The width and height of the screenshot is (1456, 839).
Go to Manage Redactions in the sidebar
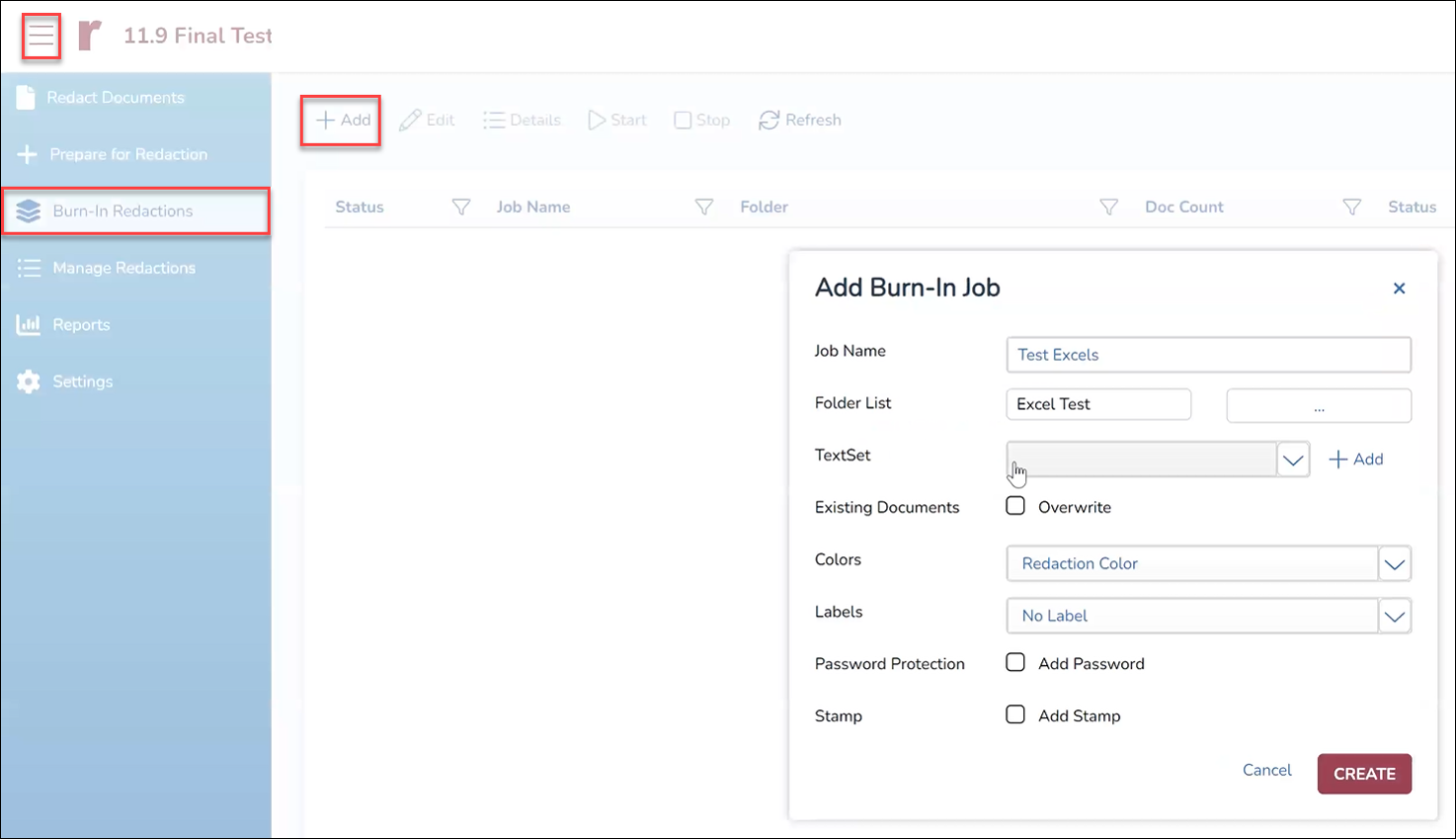(123, 268)
